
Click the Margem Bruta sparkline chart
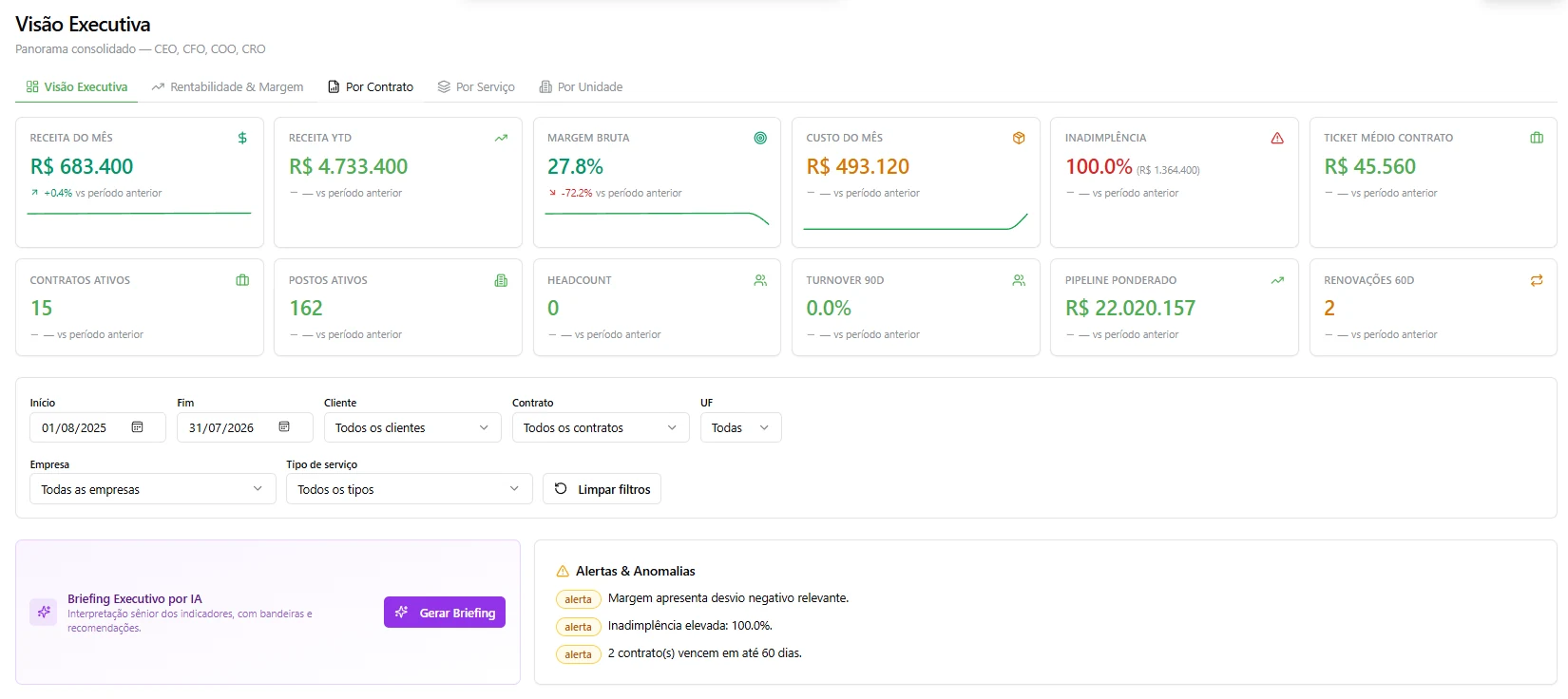[x=657, y=218]
